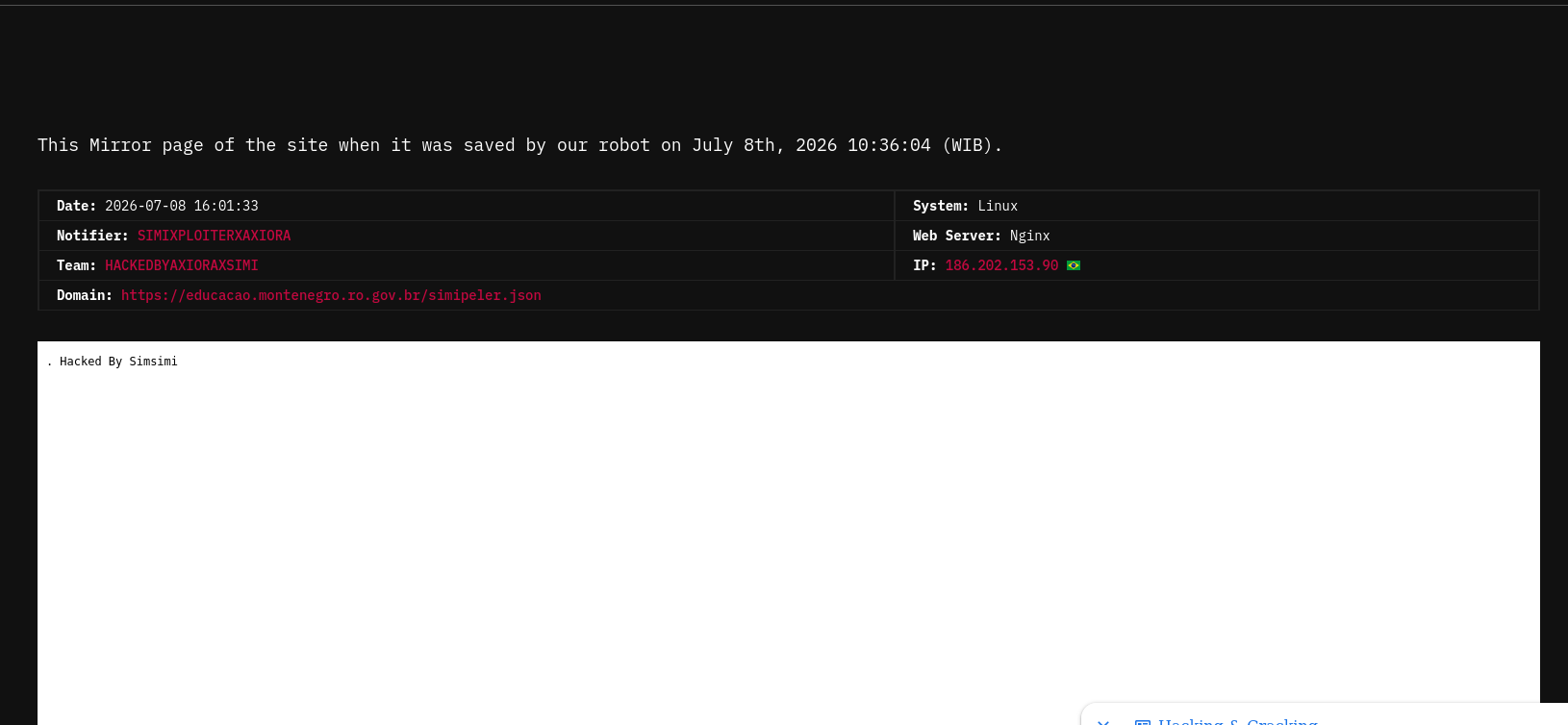Click the Brazil flag icon
The height and width of the screenshot is (725, 1568).
tap(1074, 265)
